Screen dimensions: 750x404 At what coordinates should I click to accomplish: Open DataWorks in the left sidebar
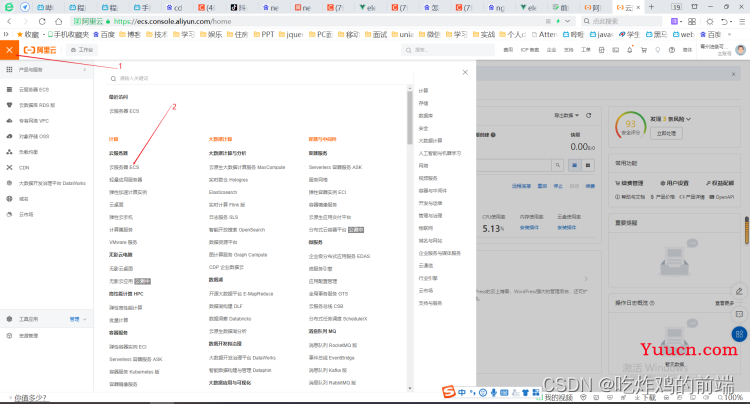click(52, 184)
